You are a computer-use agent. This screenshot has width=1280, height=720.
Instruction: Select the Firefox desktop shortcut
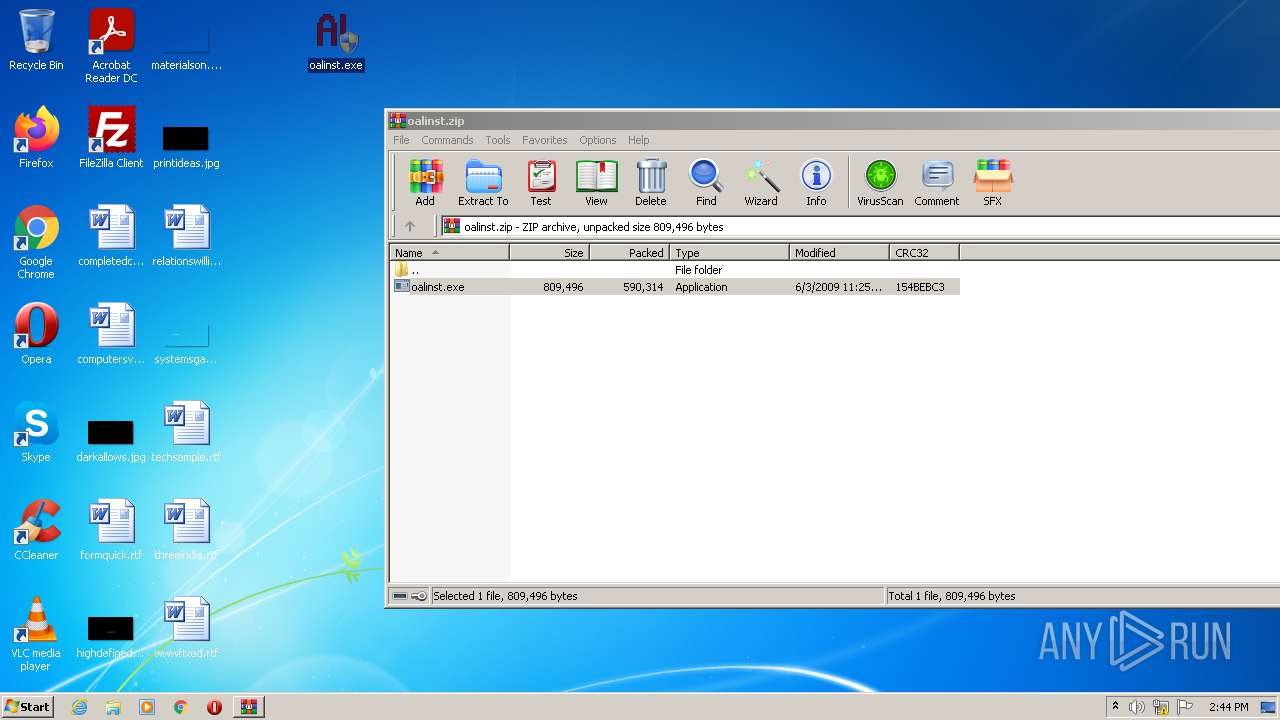[36, 138]
